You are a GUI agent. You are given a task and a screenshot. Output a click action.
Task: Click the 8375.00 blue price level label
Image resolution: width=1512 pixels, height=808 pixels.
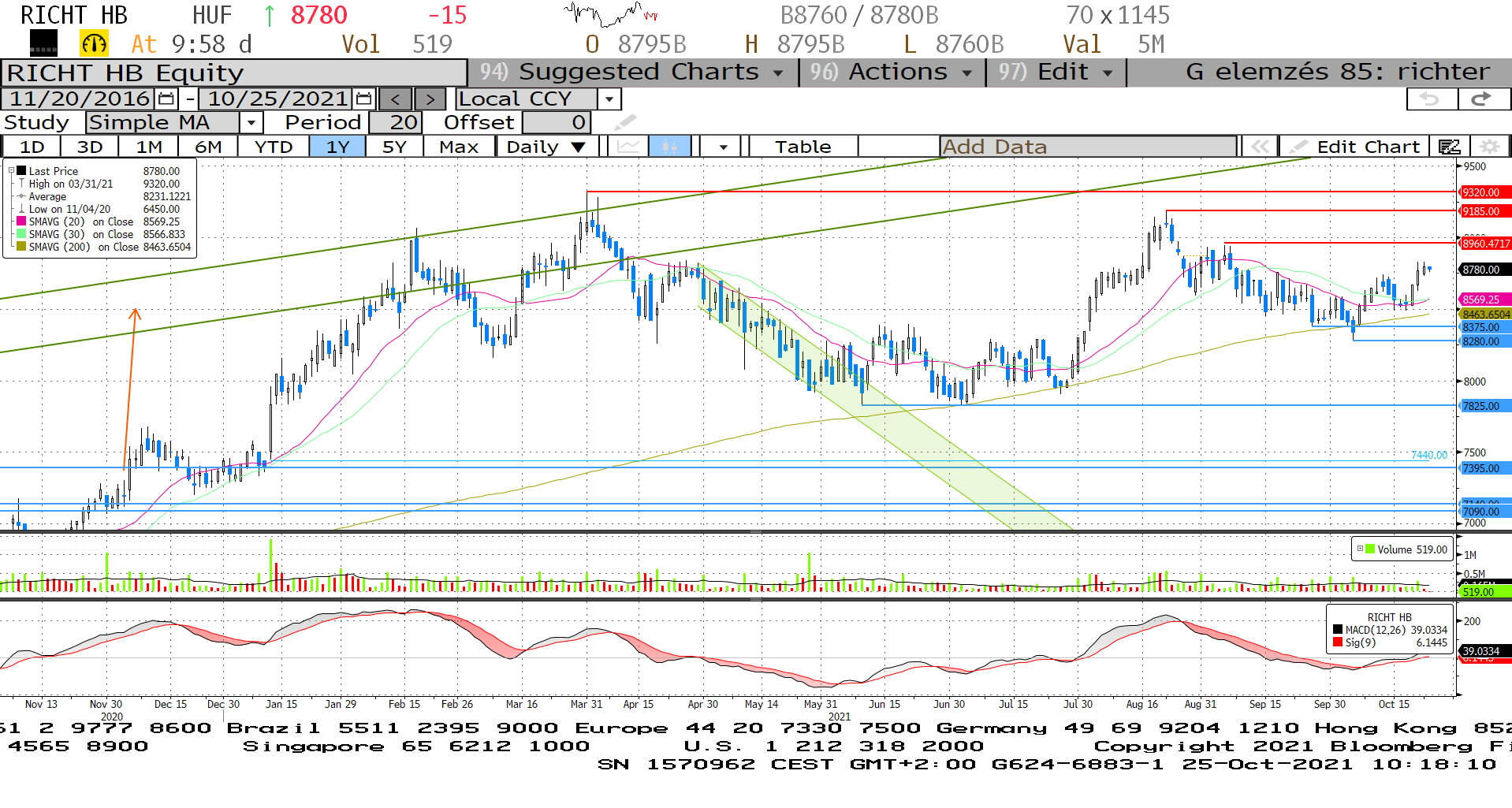(1485, 327)
